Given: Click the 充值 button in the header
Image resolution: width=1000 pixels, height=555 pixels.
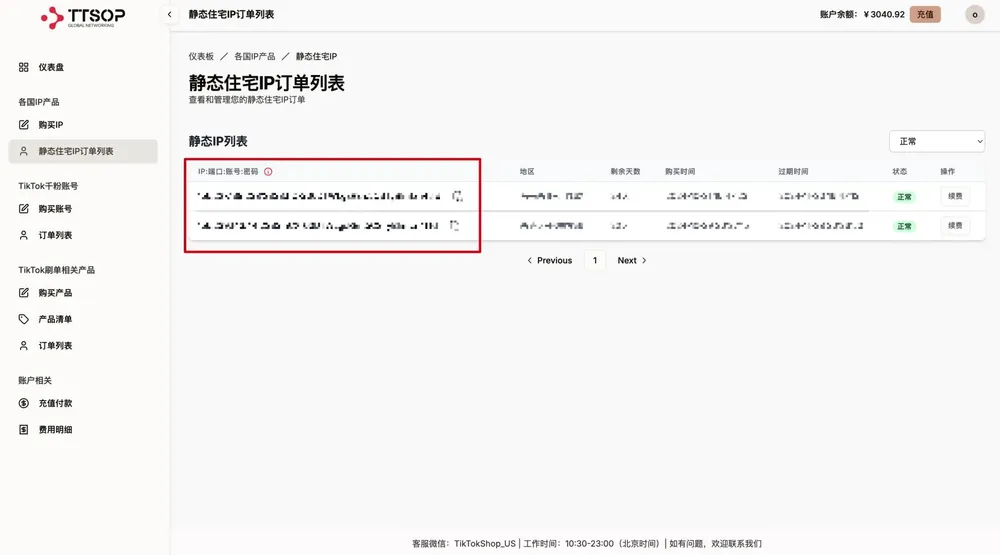Looking at the screenshot, I should pos(925,15).
